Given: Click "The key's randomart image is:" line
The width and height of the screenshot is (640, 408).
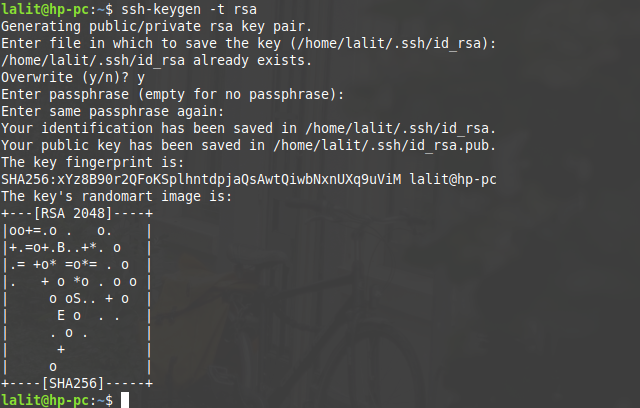Looking at the screenshot, I should [115, 196].
